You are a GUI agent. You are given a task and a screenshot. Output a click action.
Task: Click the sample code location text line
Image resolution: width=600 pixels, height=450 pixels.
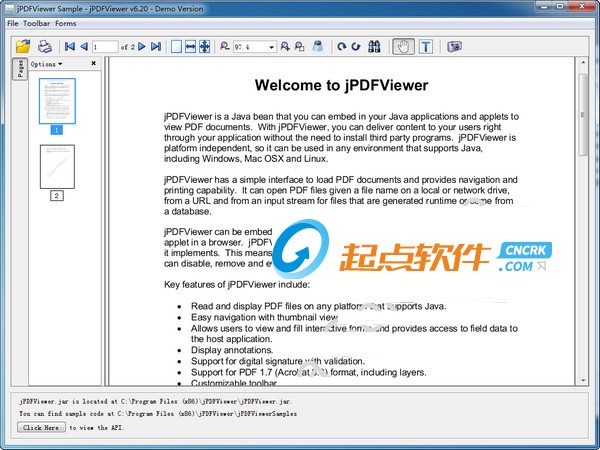[x=158, y=414]
